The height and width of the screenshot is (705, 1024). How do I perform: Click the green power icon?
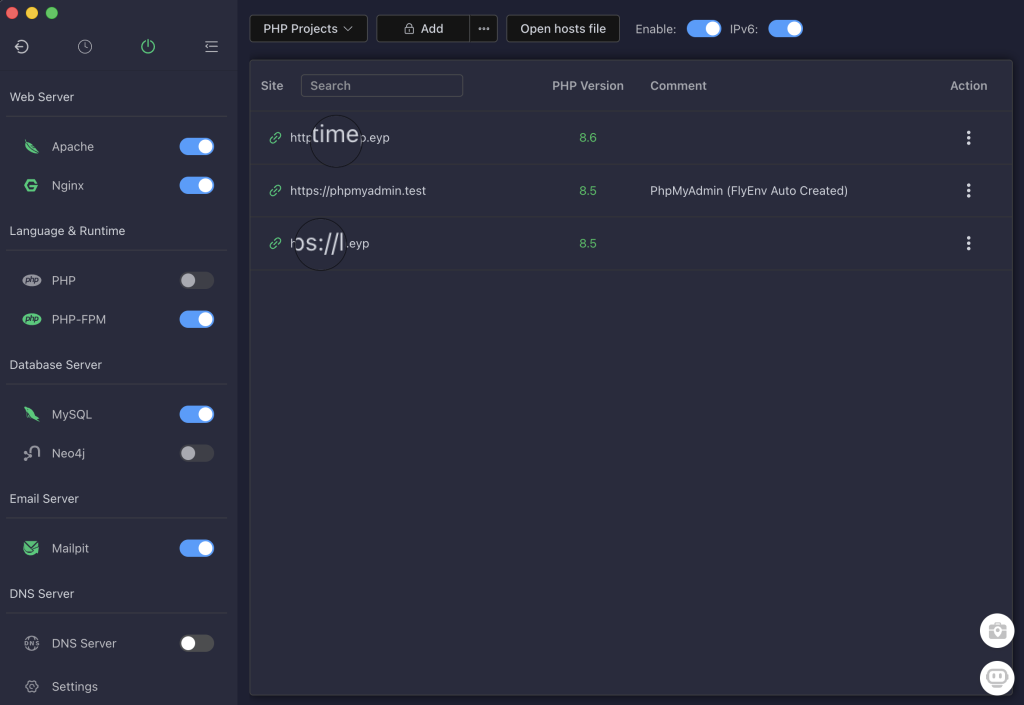(x=148, y=46)
